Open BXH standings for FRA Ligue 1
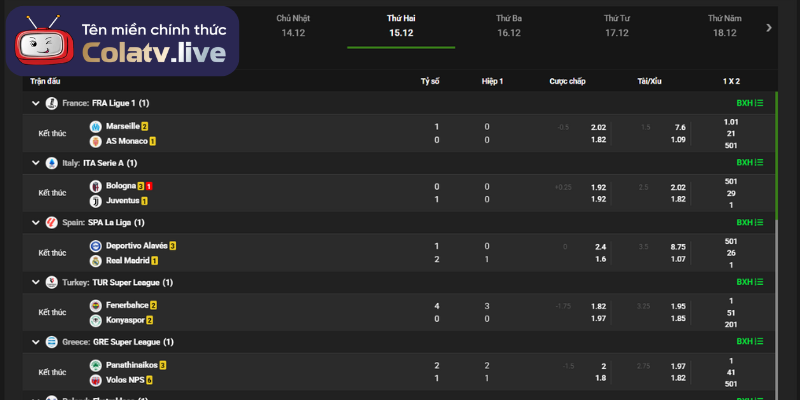The height and width of the screenshot is (400, 800). (749, 103)
